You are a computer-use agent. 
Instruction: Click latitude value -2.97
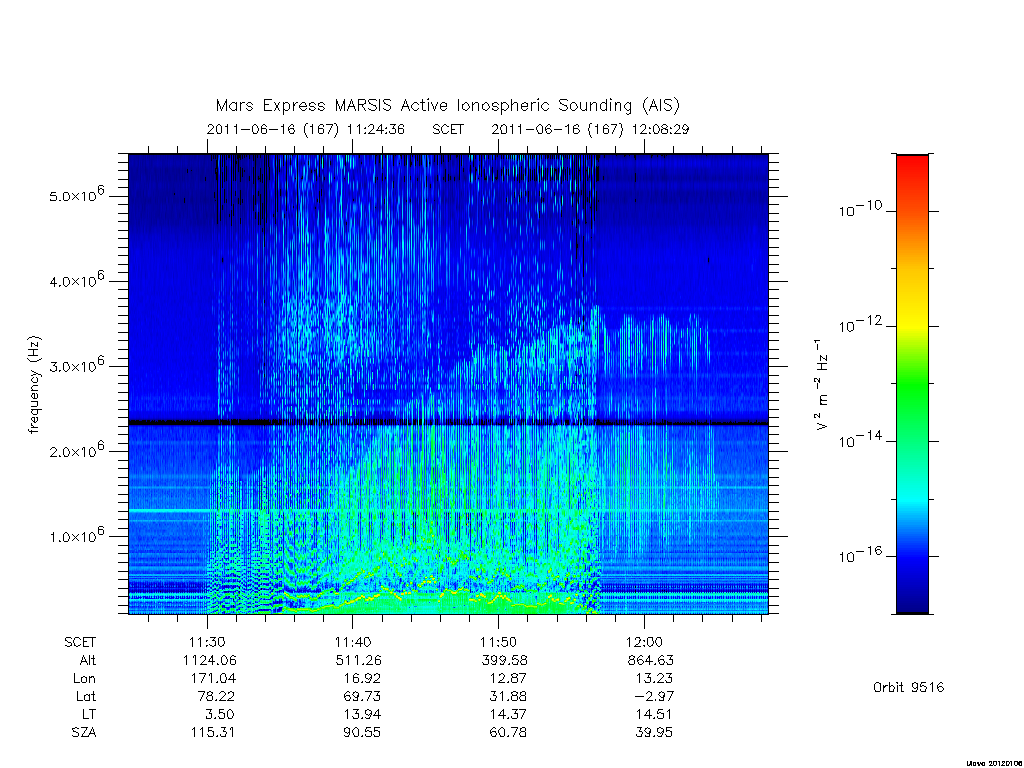(x=654, y=696)
